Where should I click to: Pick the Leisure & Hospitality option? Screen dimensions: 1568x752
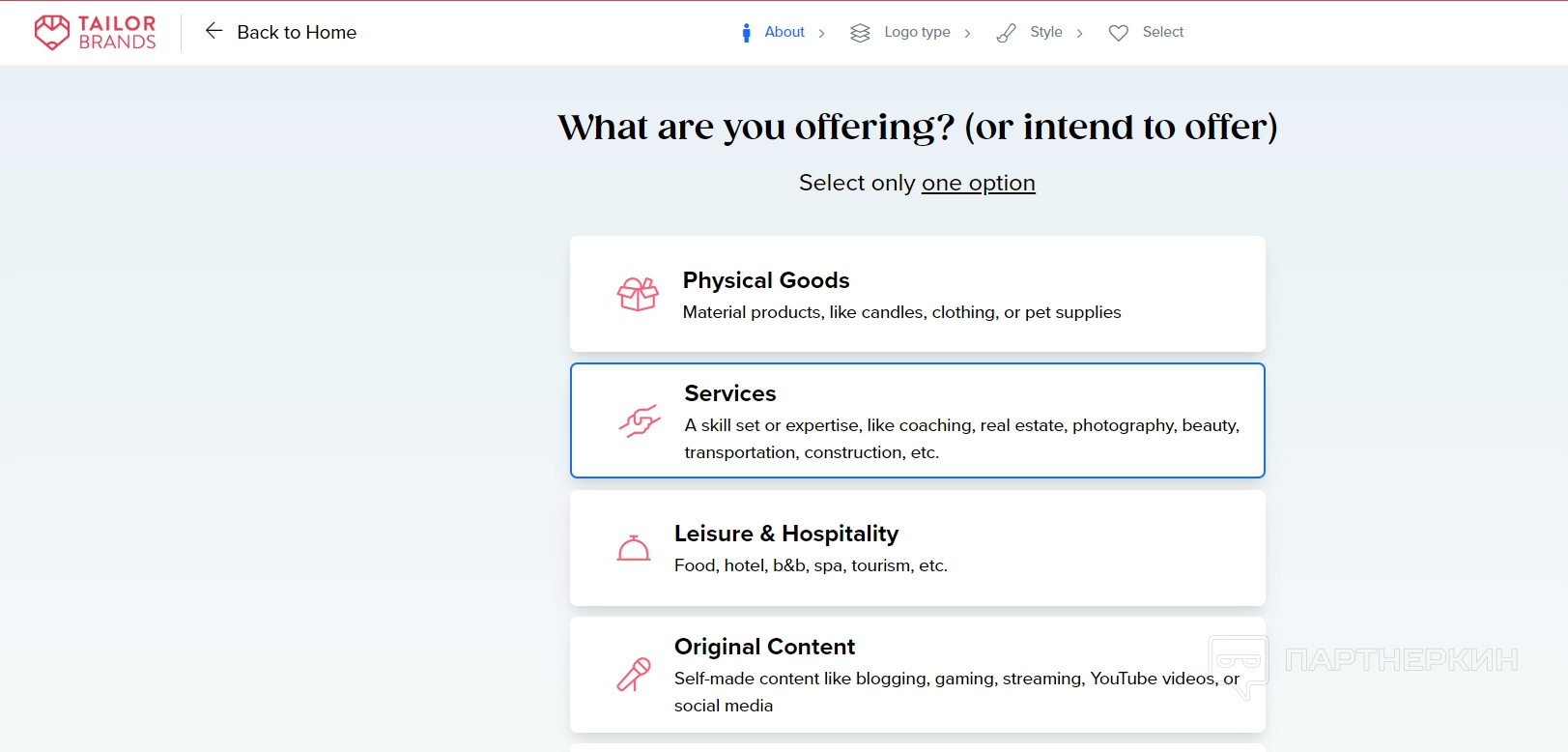pyautogui.click(x=917, y=548)
